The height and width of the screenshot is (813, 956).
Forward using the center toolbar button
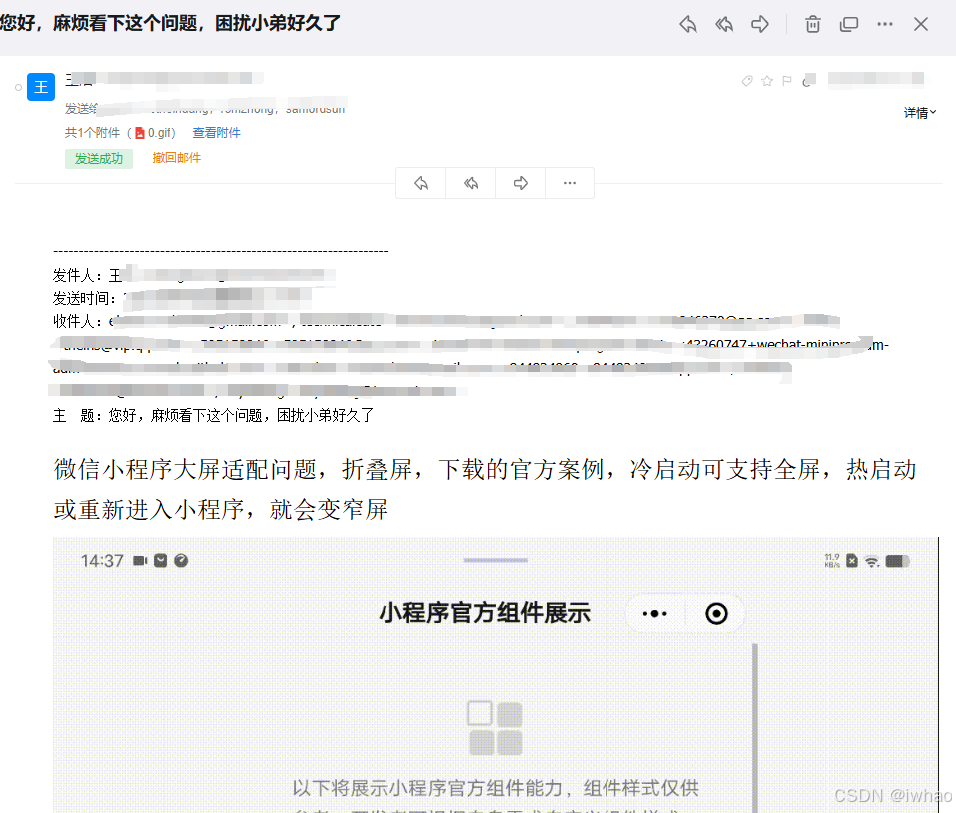(x=521, y=183)
